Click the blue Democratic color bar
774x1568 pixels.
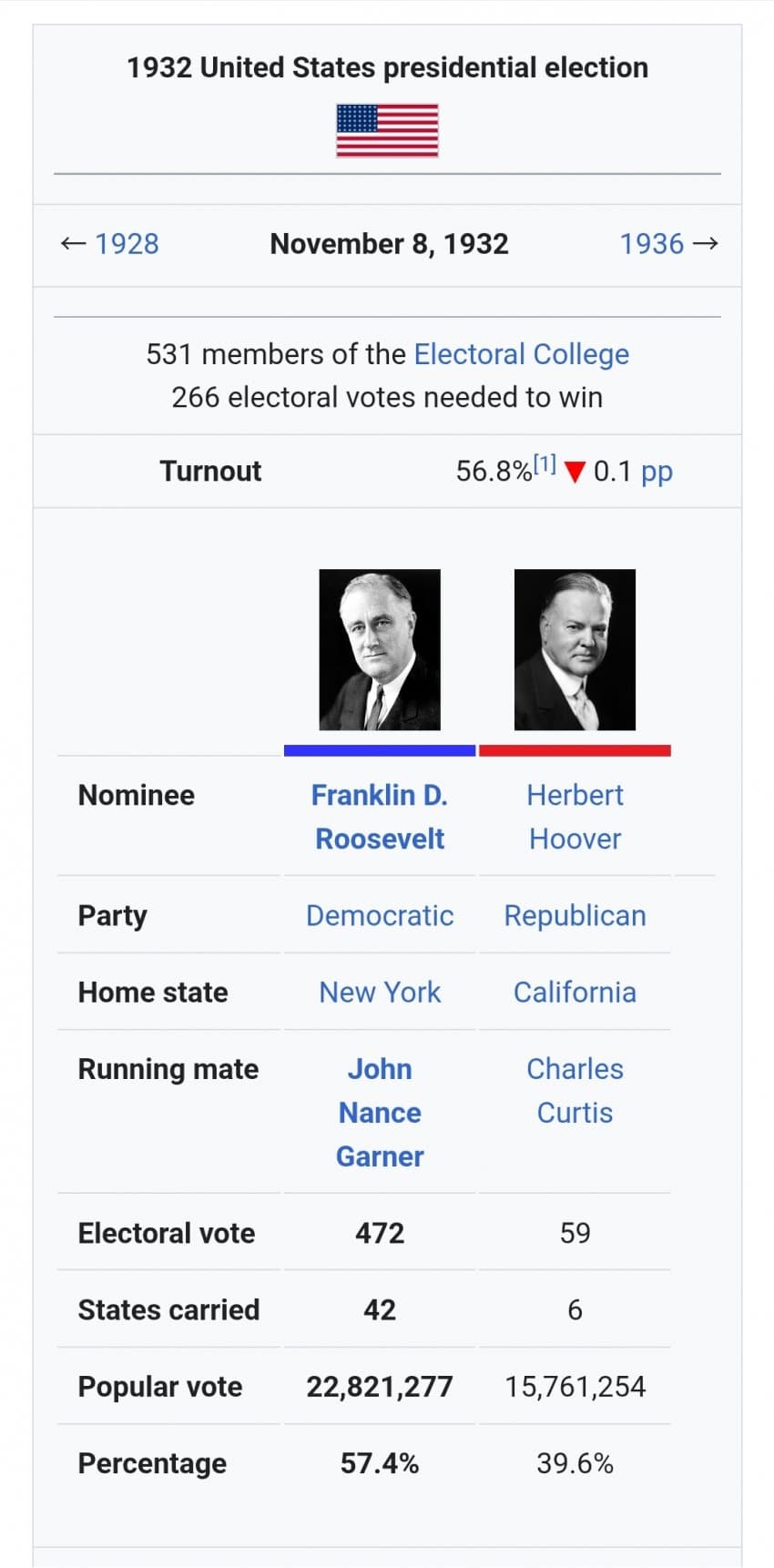point(380,750)
